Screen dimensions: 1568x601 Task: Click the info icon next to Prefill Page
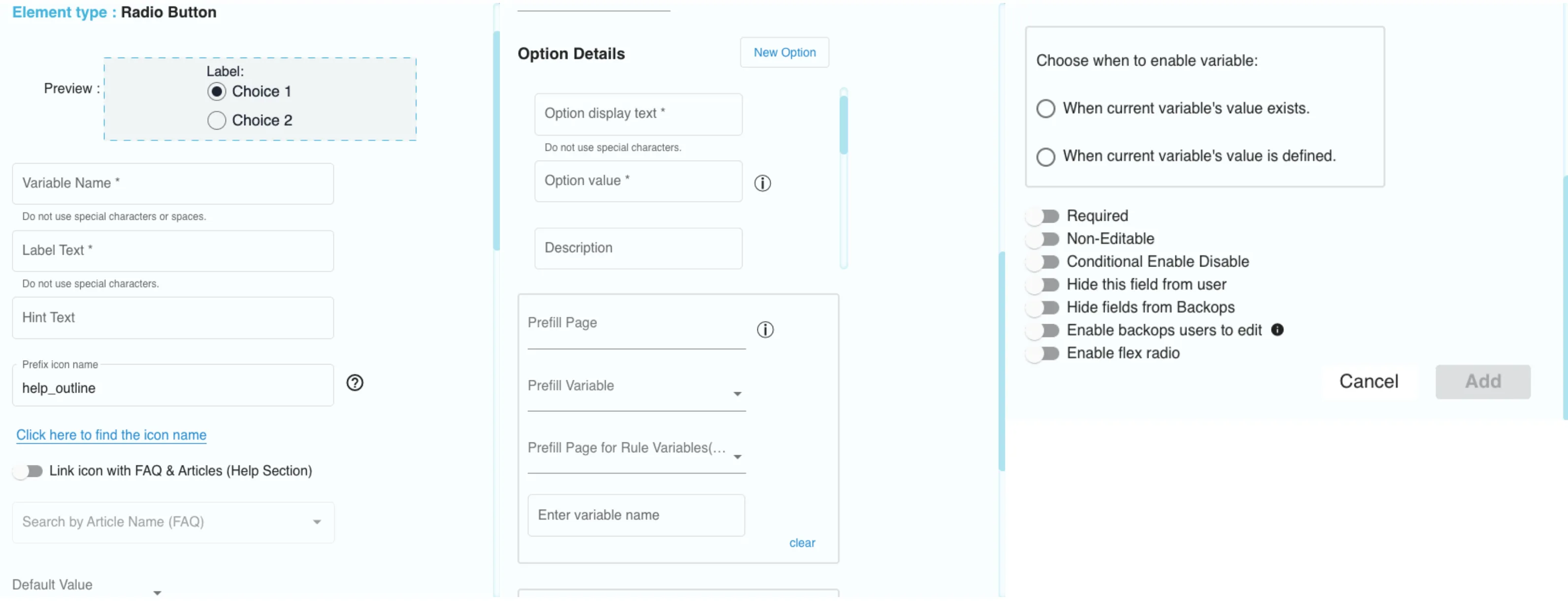coord(765,329)
